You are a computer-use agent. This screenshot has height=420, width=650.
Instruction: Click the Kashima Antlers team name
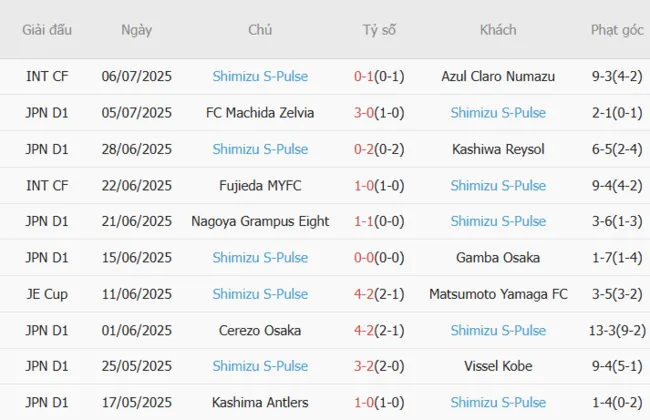tap(260, 402)
